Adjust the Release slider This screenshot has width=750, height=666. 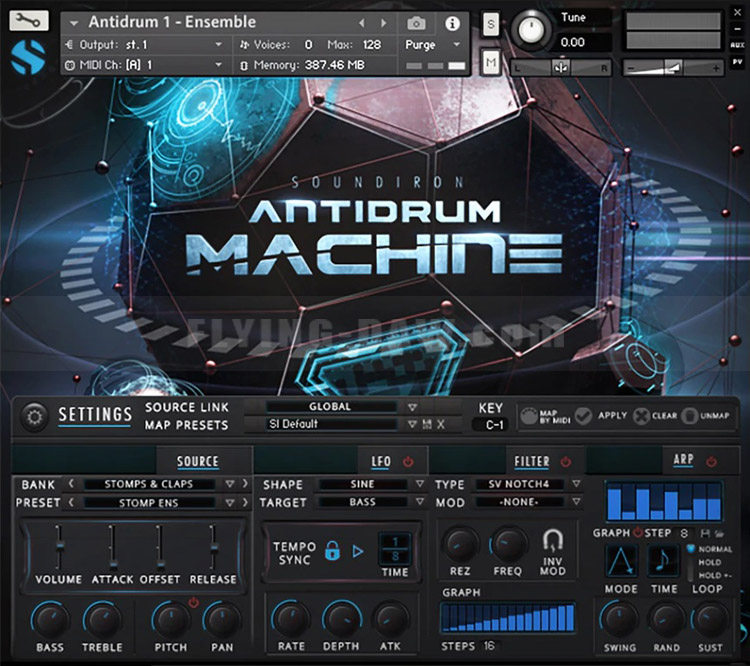pos(214,546)
